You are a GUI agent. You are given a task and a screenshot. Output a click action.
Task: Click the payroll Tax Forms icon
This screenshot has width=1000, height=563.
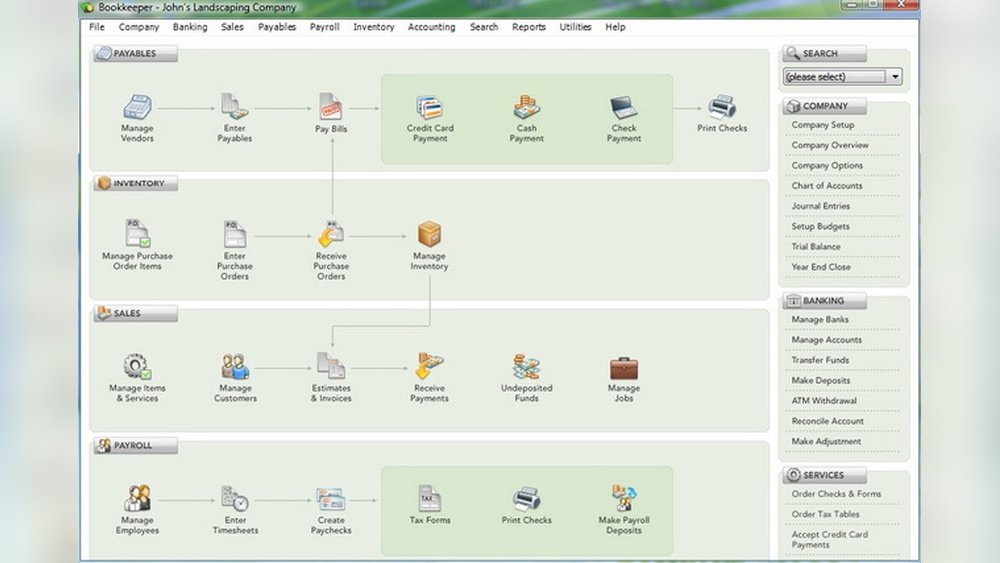pyautogui.click(x=430, y=498)
